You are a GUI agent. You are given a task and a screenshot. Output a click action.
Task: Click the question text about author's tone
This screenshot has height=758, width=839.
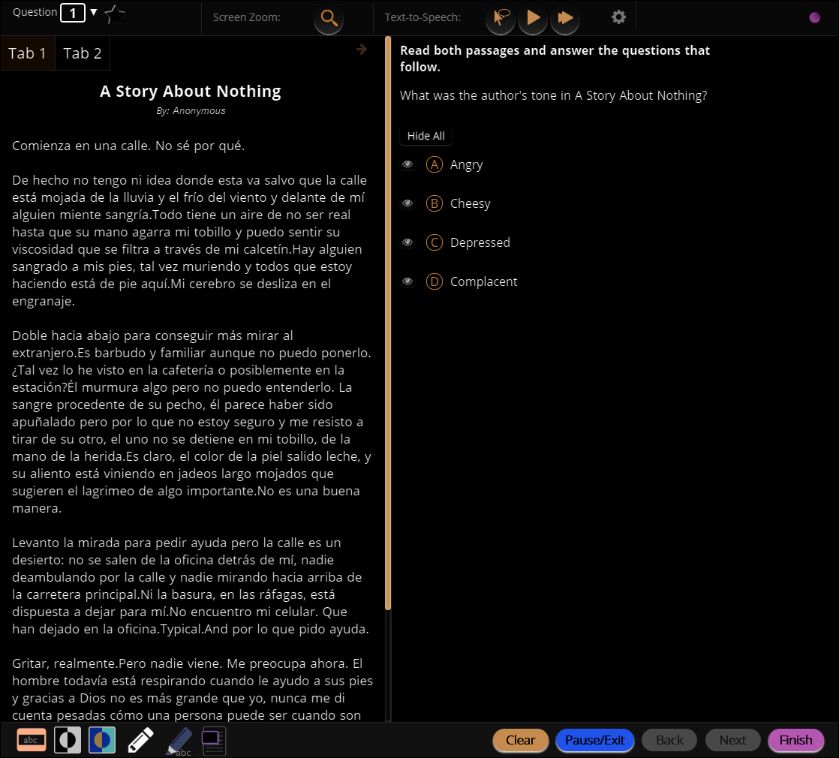click(553, 96)
